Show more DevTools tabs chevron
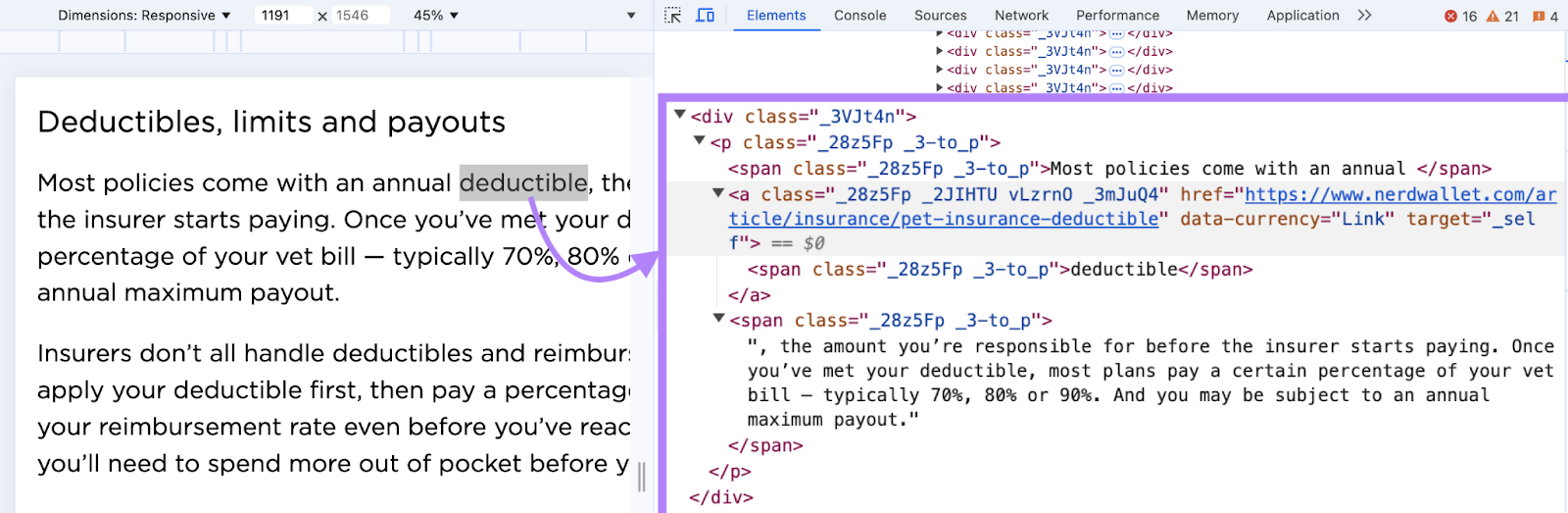Screen dimensions: 1568x513 (1365, 15)
